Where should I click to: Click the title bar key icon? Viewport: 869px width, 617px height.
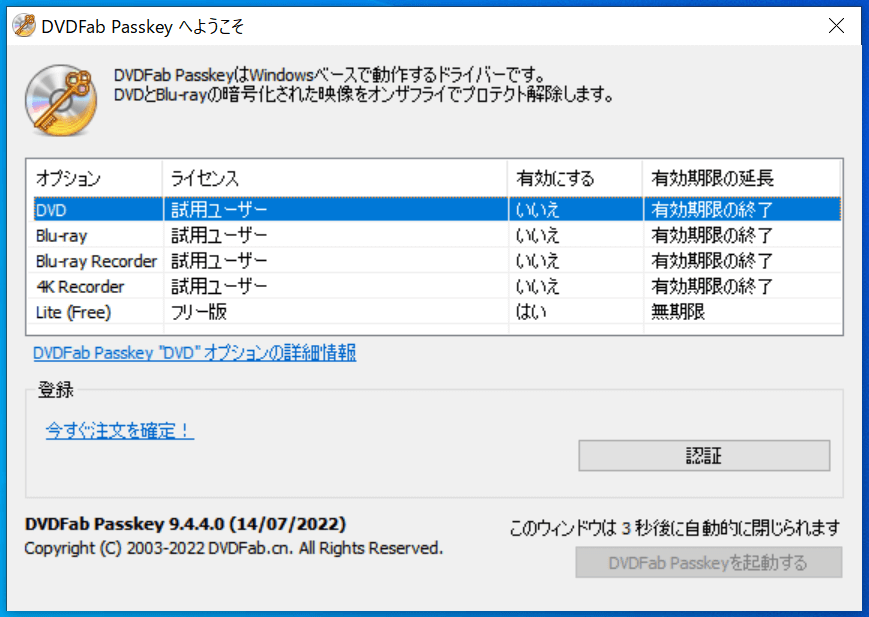22,27
